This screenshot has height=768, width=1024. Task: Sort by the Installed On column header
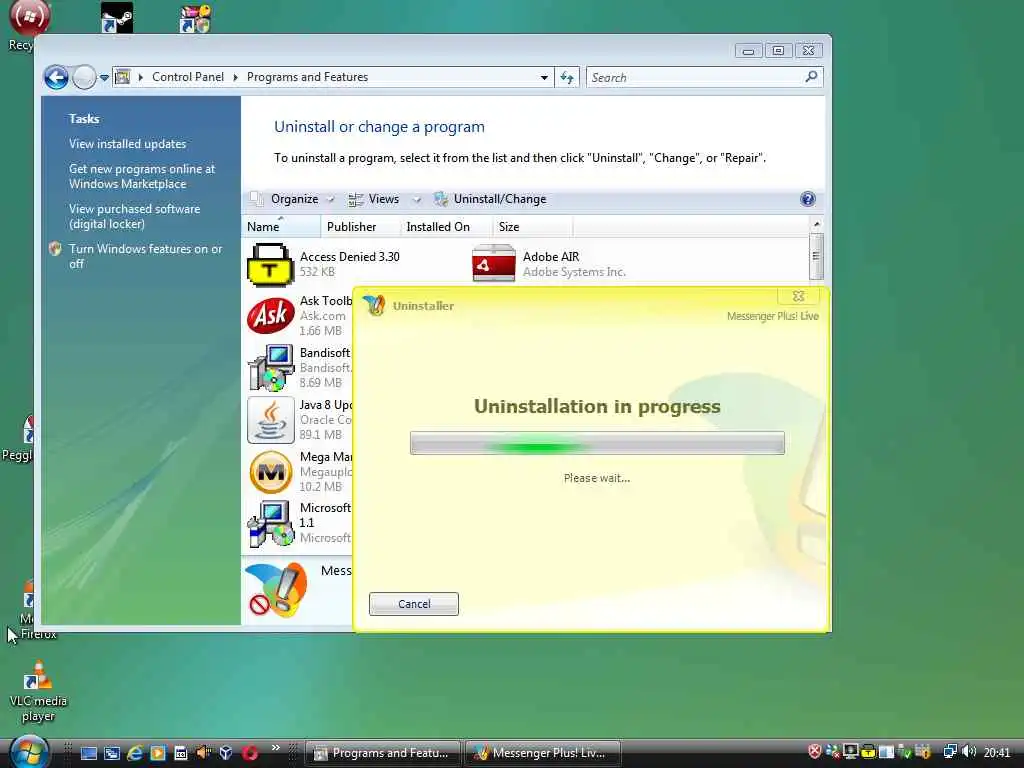point(446,227)
